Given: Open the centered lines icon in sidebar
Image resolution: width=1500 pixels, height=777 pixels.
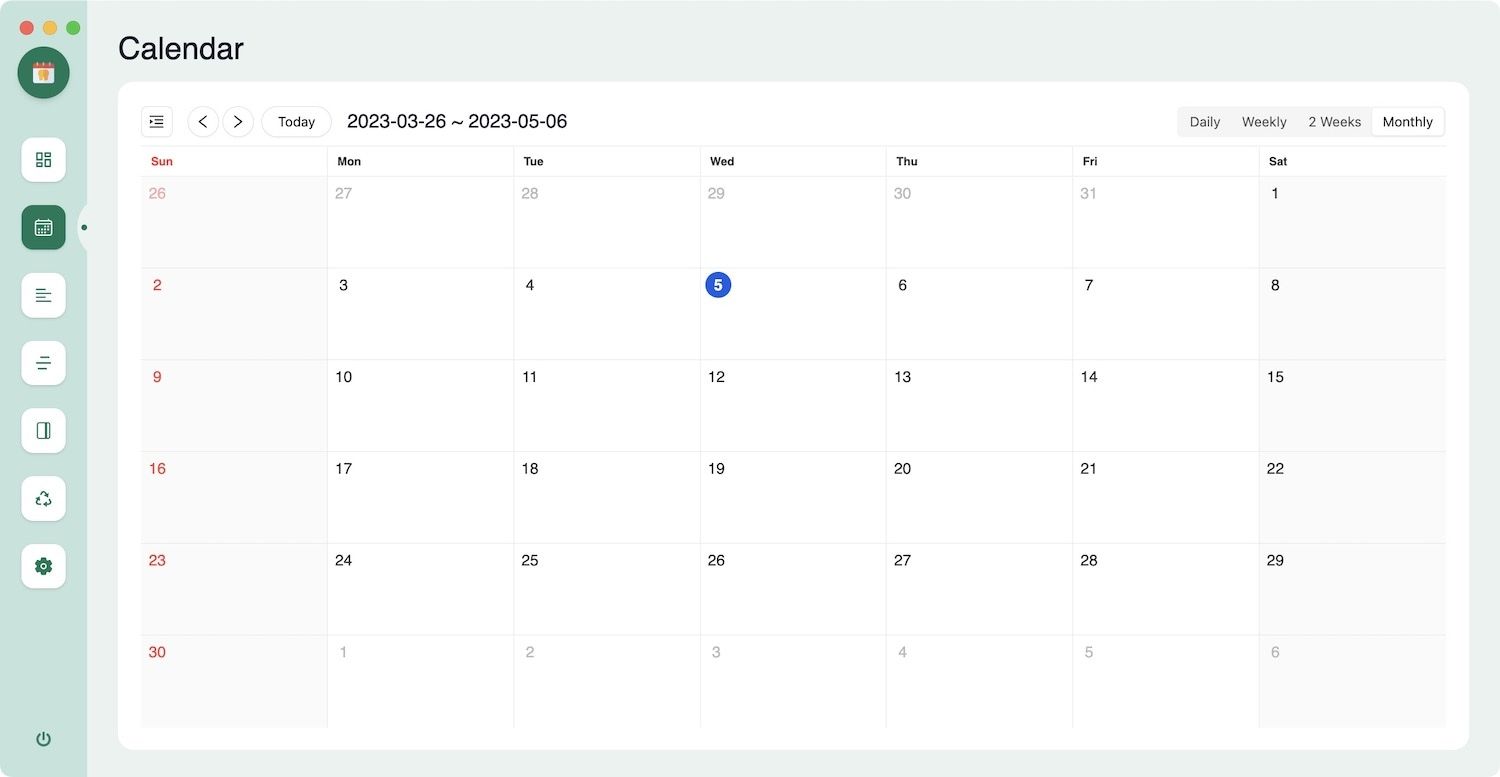Looking at the screenshot, I should tap(43, 363).
